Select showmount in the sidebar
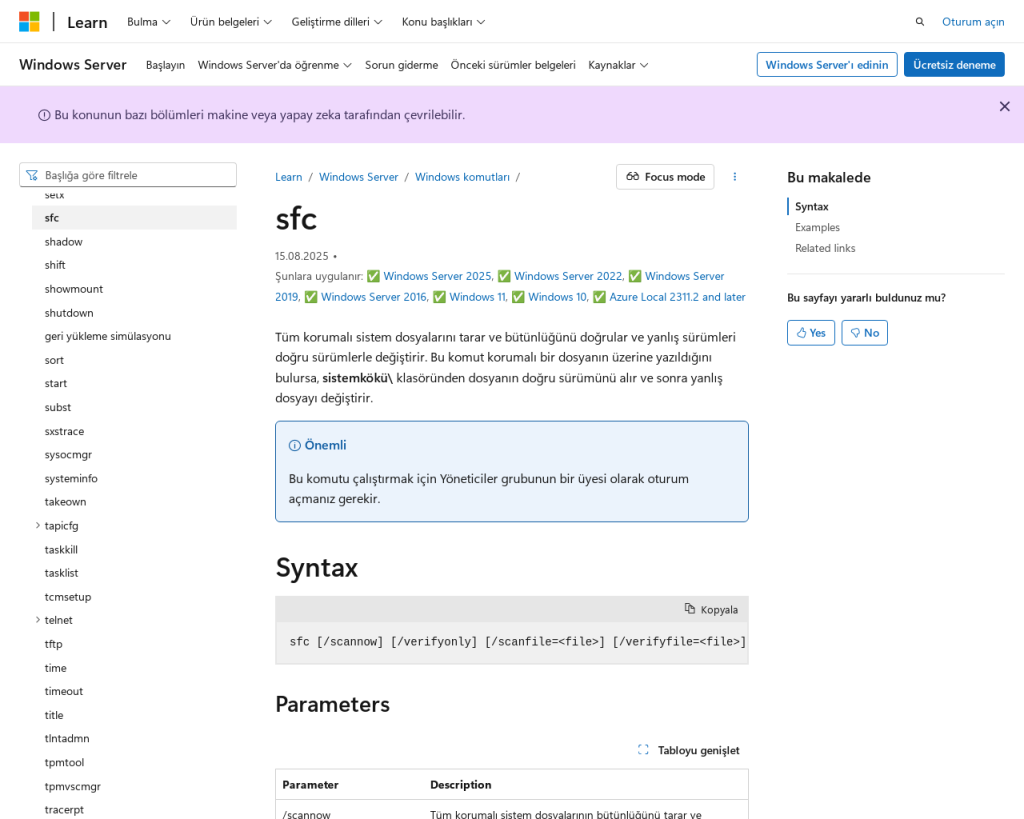The image size is (1024, 819). [x=74, y=289]
